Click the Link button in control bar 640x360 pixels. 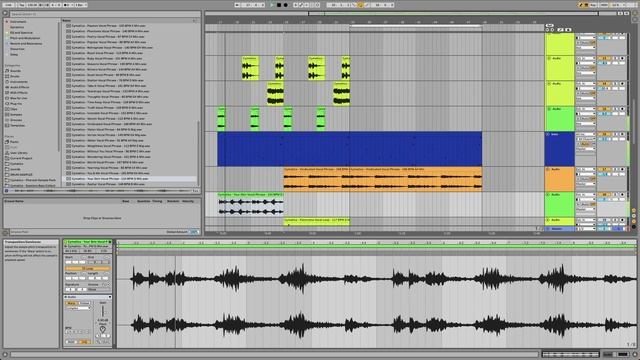pyautogui.click(x=8, y=5)
